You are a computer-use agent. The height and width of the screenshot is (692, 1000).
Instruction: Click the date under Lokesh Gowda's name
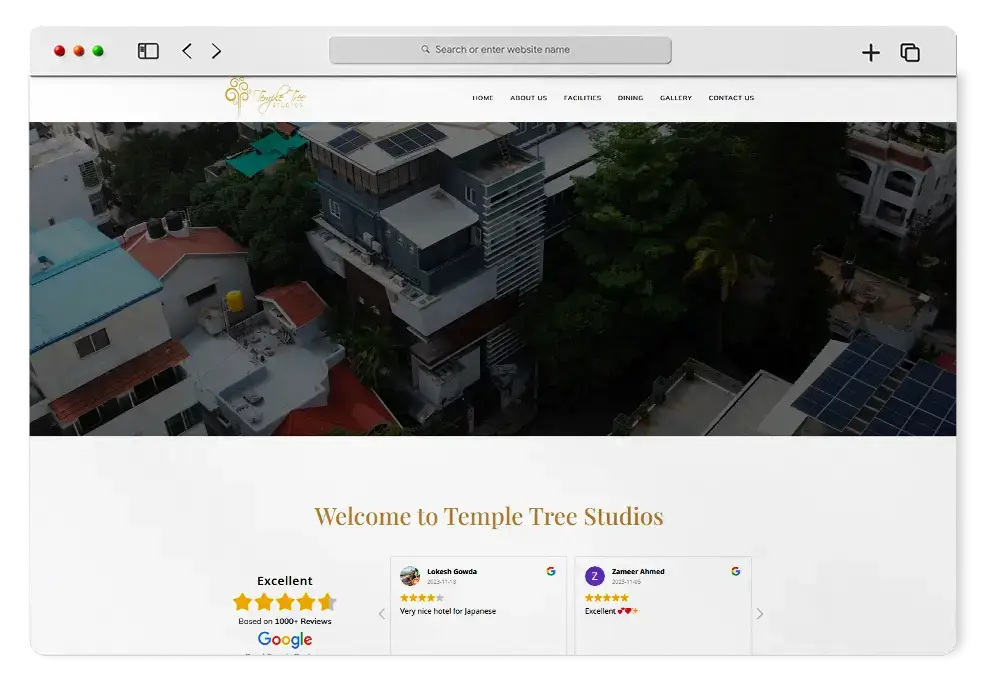(x=441, y=582)
